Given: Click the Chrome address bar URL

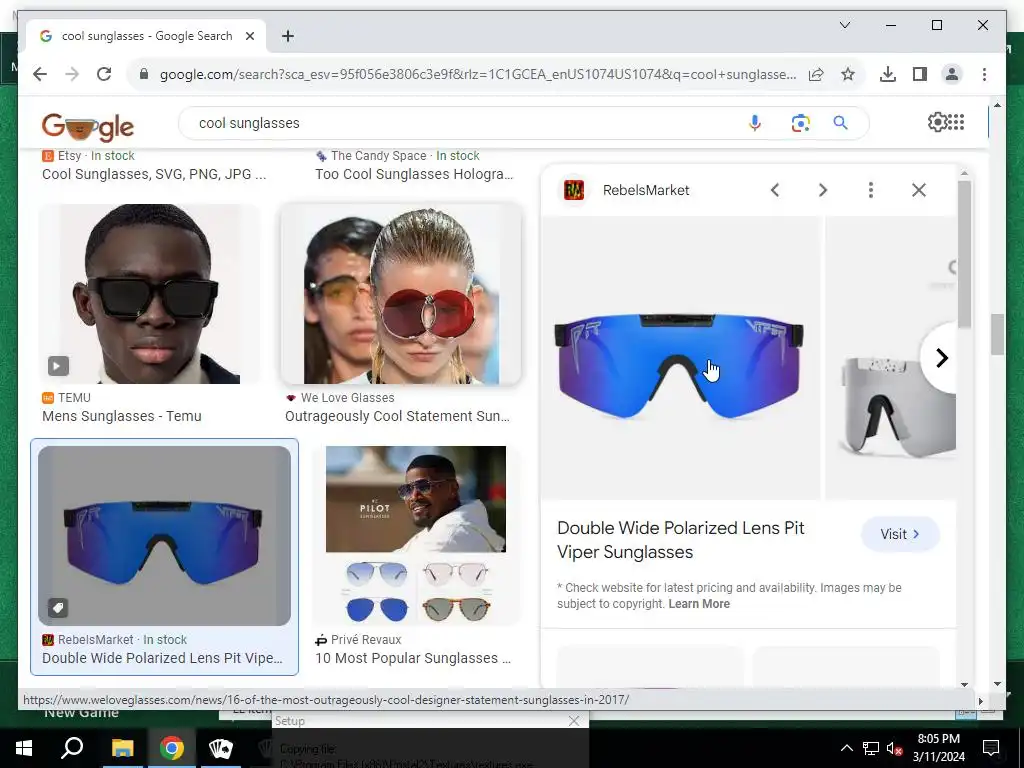Looking at the screenshot, I should coord(477,74).
